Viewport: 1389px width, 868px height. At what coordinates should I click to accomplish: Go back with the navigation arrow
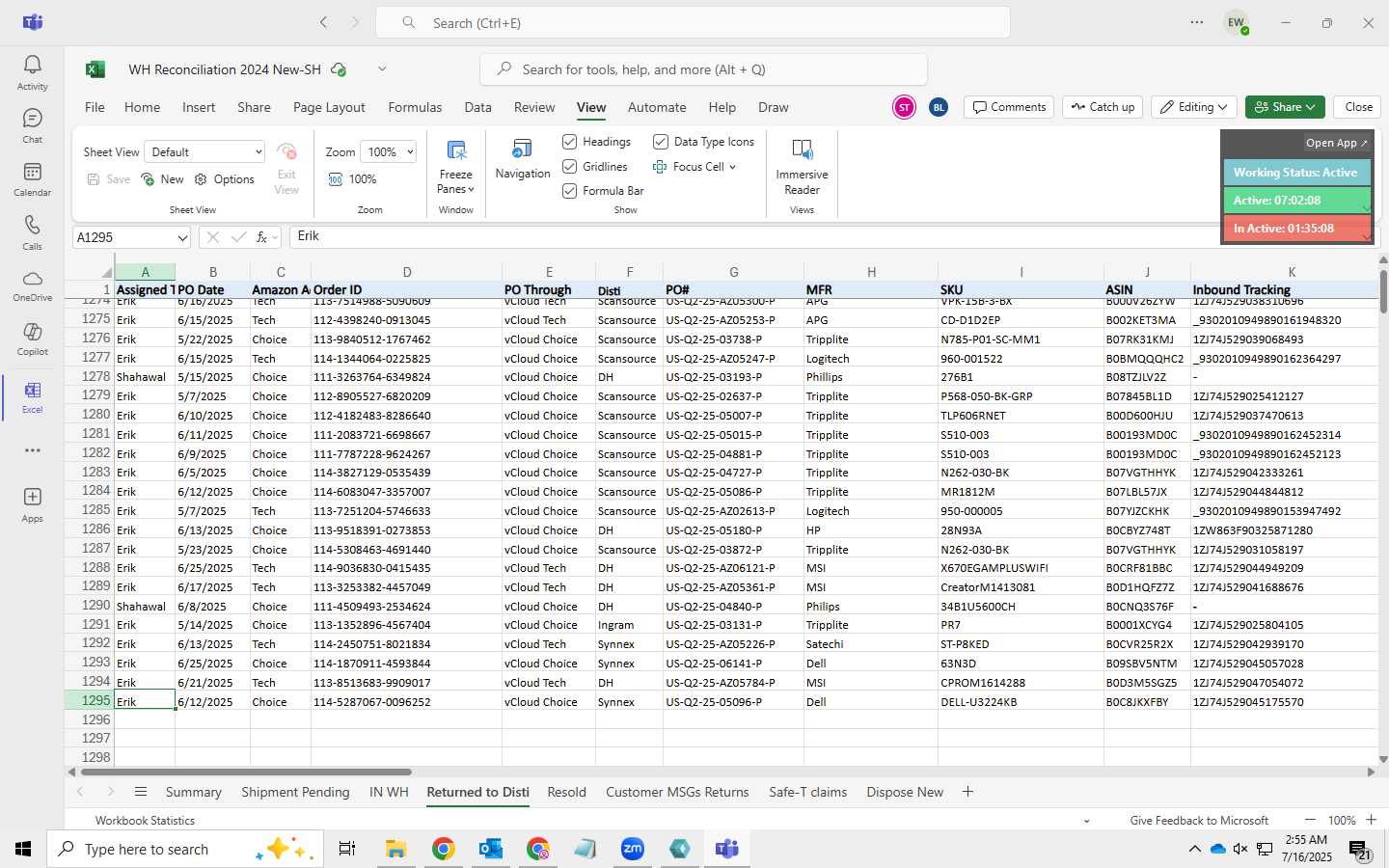click(324, 22)
